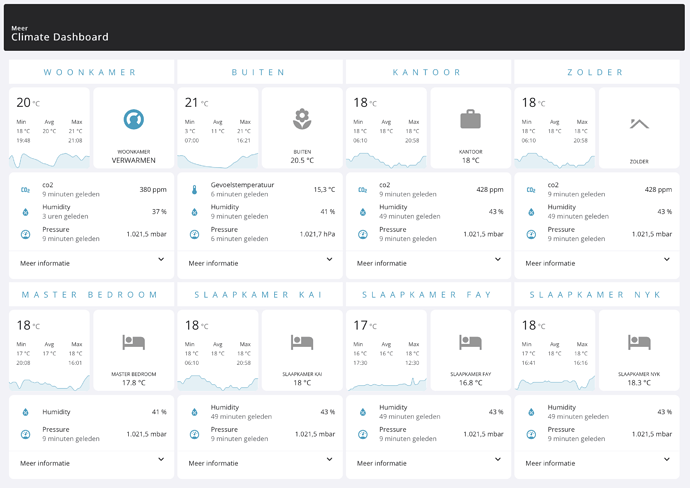Click the Kantoor Pressure gauge icon

(x=363, y=234)
